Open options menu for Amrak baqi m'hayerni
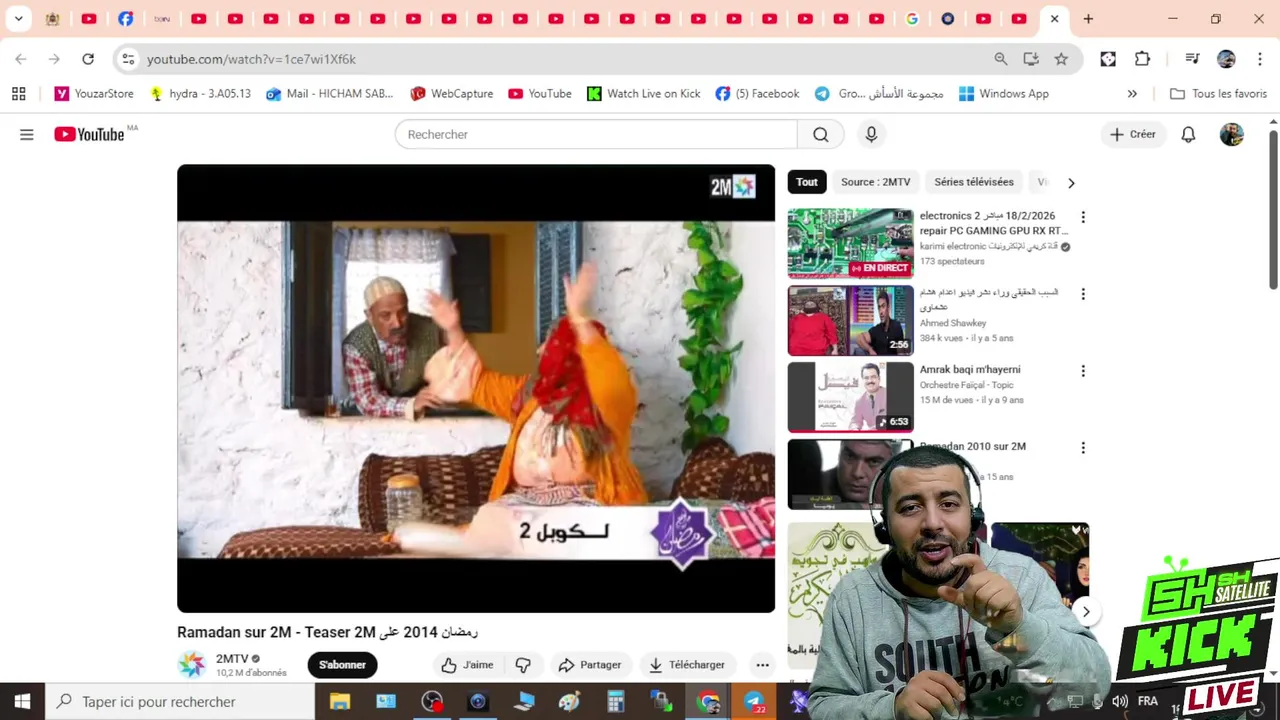Screen dimensions: 1280x720 [1082, 371]
